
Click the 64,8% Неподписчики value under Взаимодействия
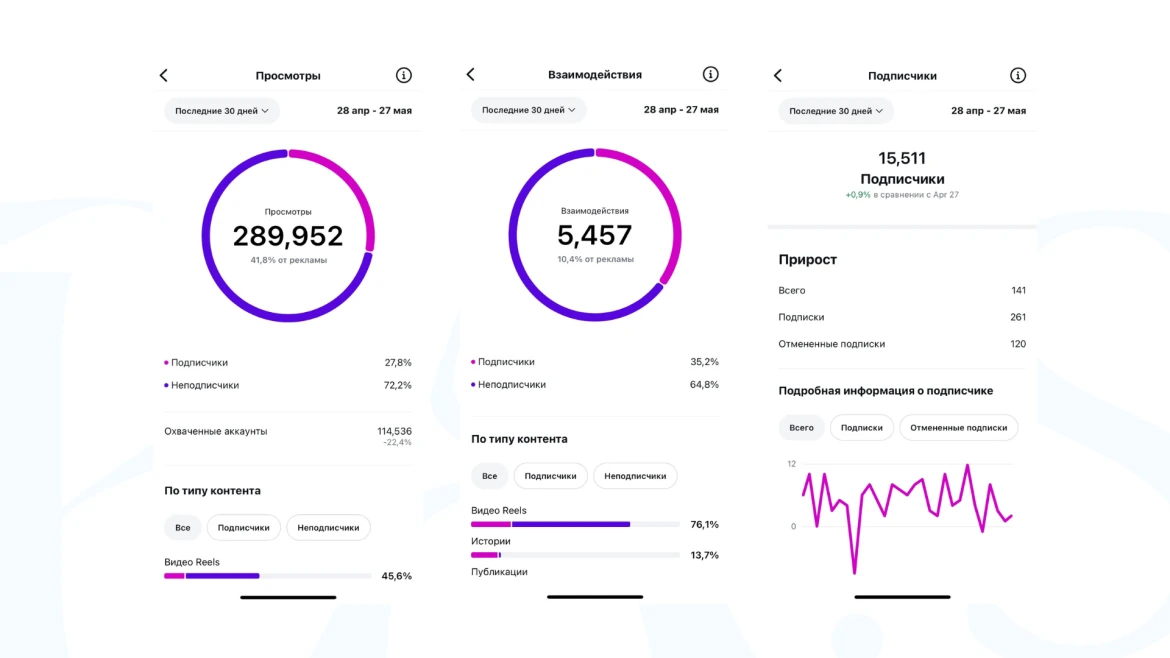704,384
